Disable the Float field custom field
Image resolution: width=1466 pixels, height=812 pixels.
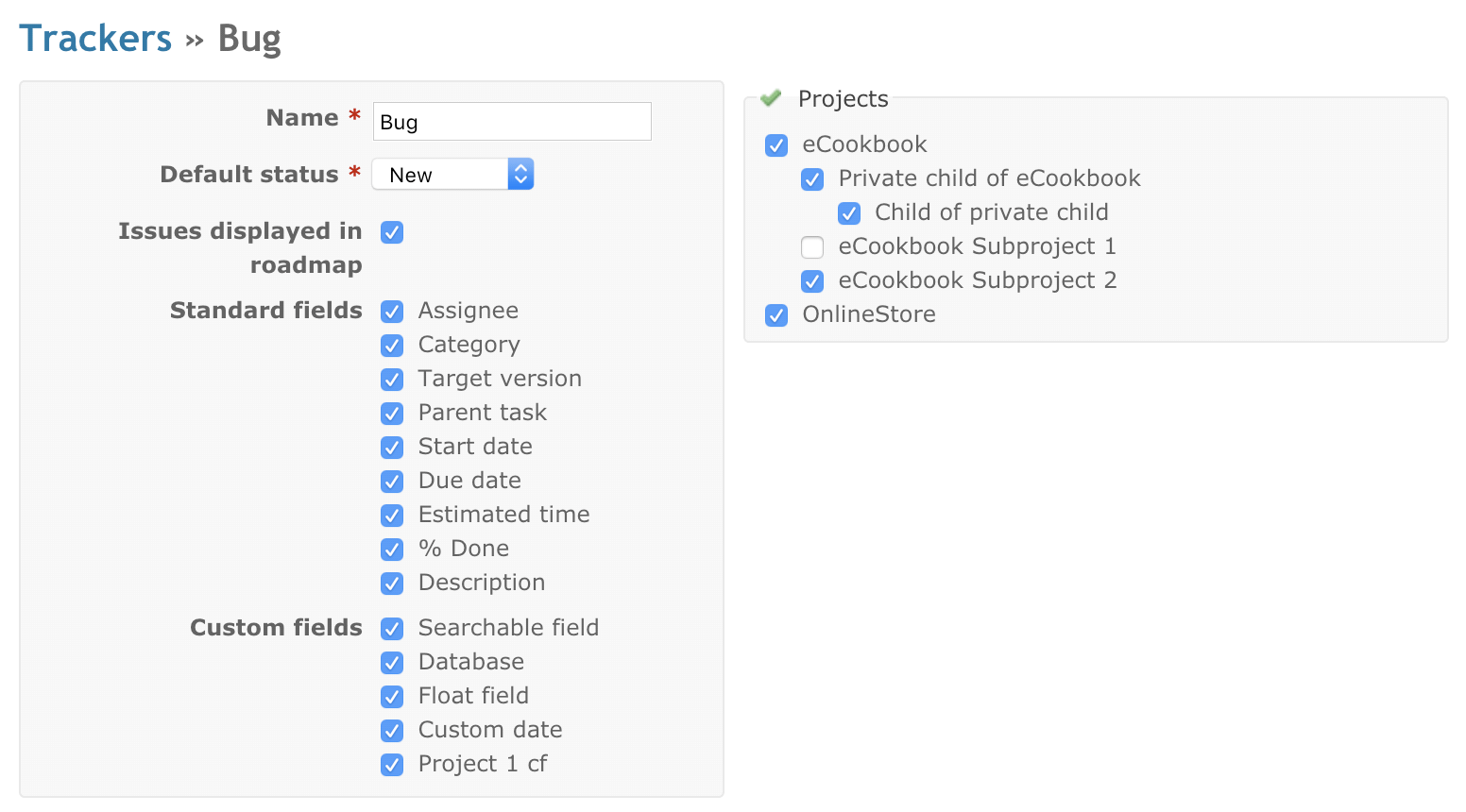click(392, 697)
